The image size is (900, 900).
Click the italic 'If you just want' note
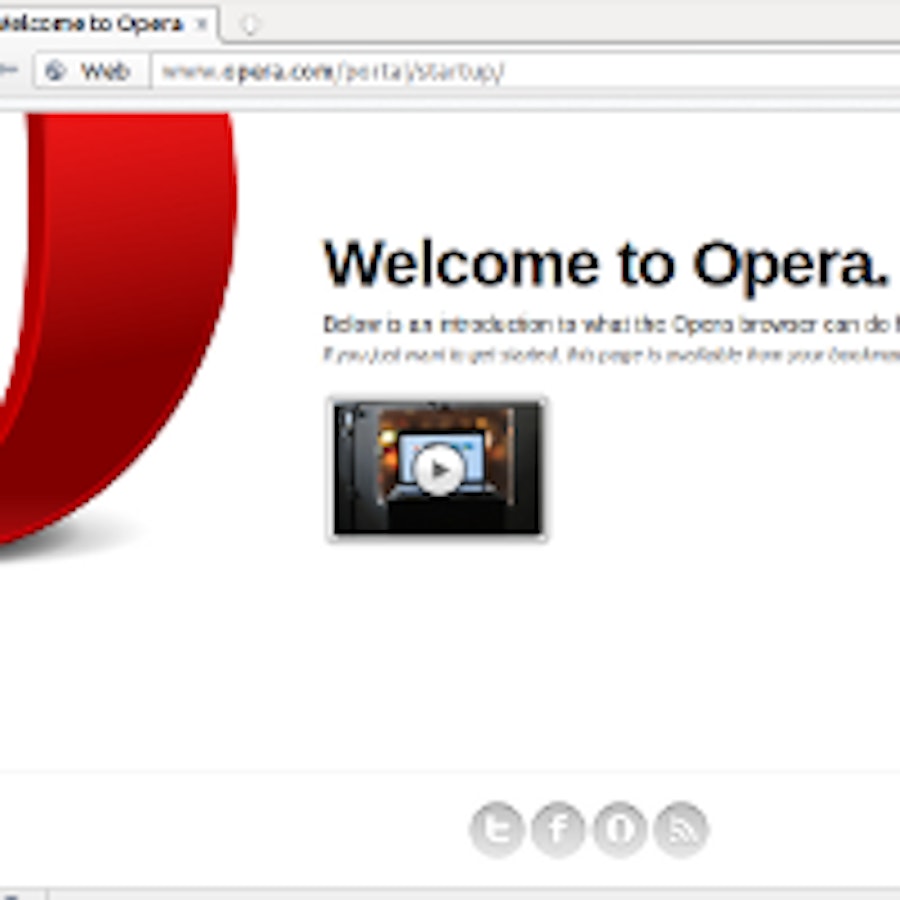pyautogui.click(x=610, y=355)
